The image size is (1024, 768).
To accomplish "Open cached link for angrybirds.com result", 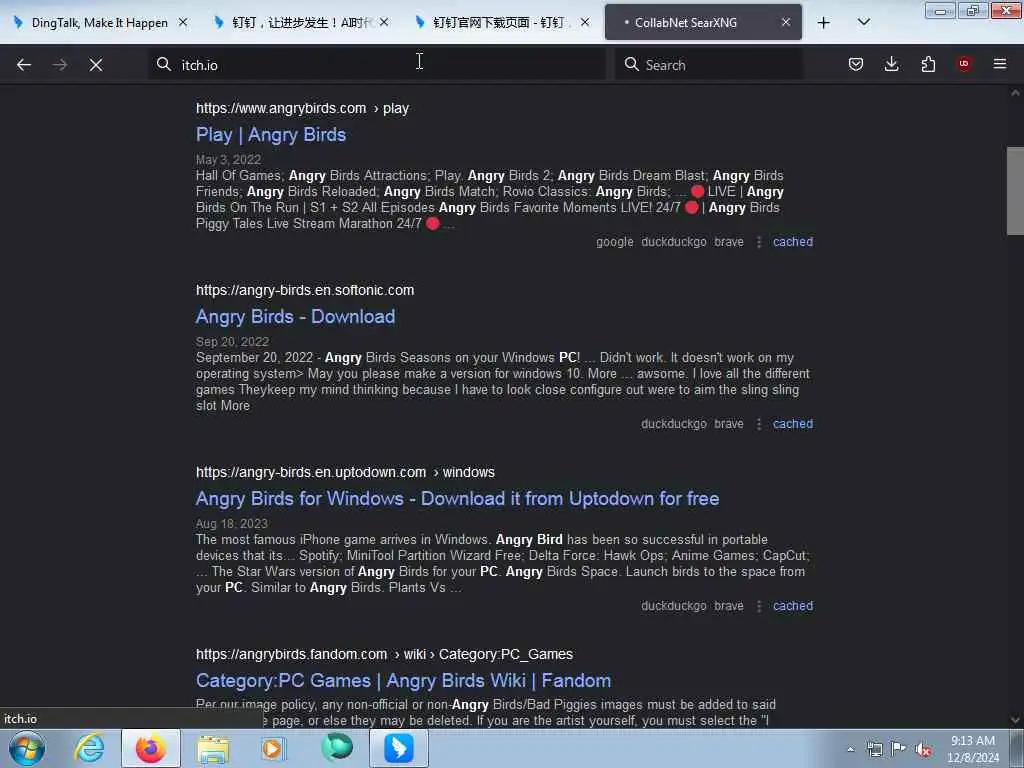I will 793,242.
